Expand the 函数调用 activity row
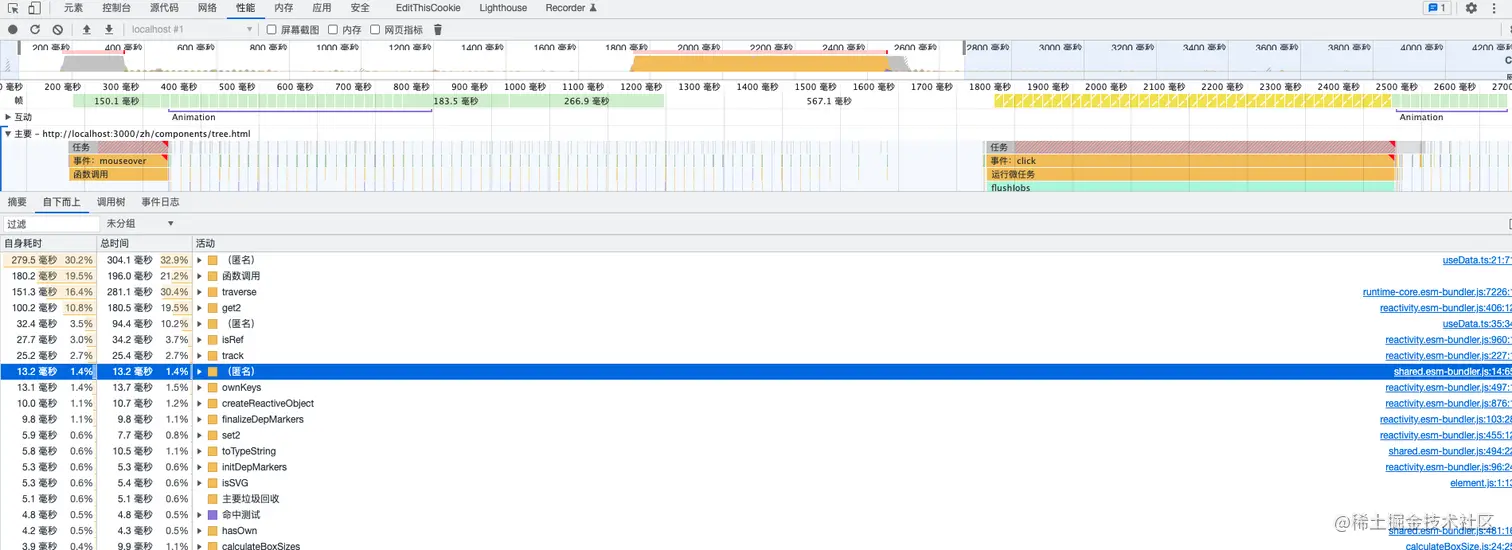1512x550 pixels. tap(199, 276)
